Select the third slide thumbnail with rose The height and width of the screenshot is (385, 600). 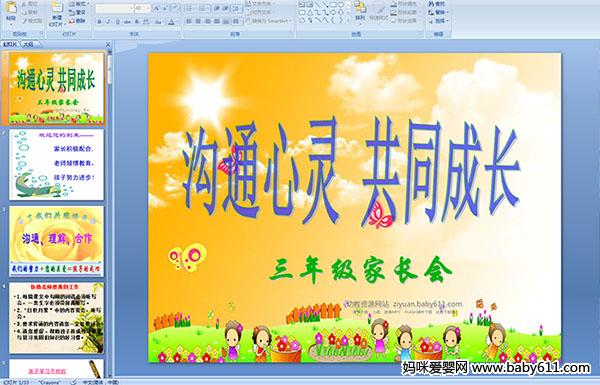[x=57, y=241]
